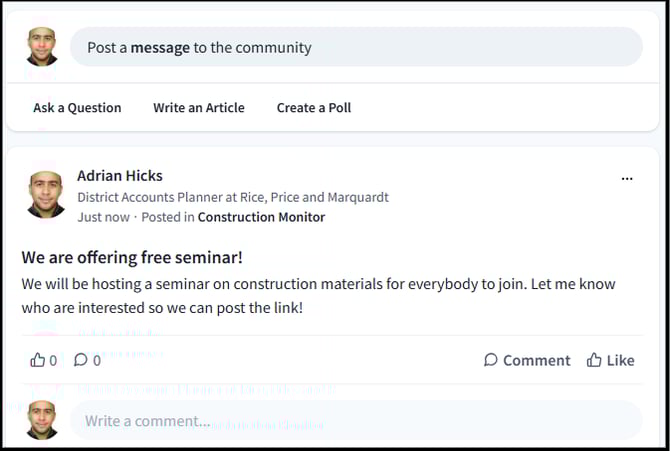Visit the Construction Monitor group link
Viewport: 670px width, 451px height.
coord(261,217)
